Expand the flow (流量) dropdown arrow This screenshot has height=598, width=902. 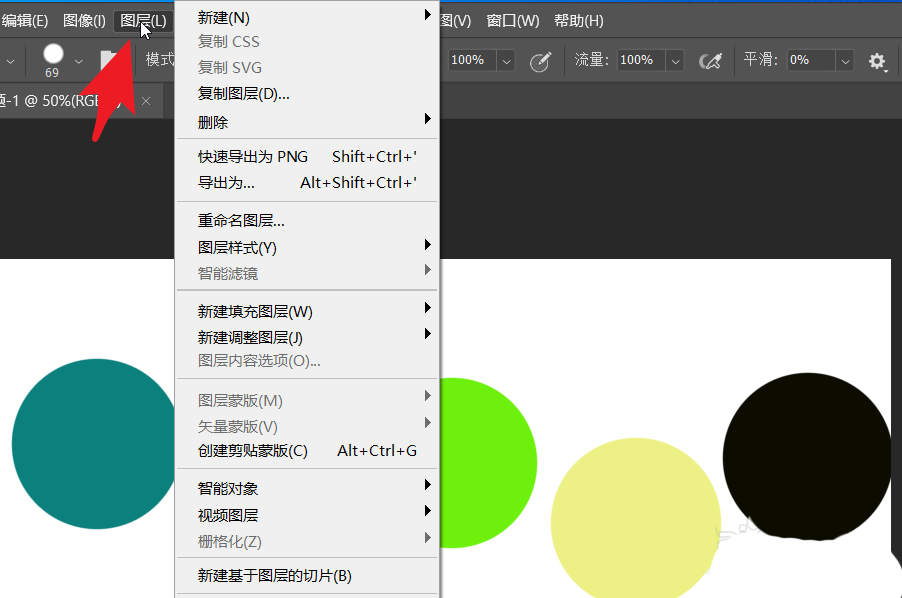pyautogui.click(x=675, y=61)
